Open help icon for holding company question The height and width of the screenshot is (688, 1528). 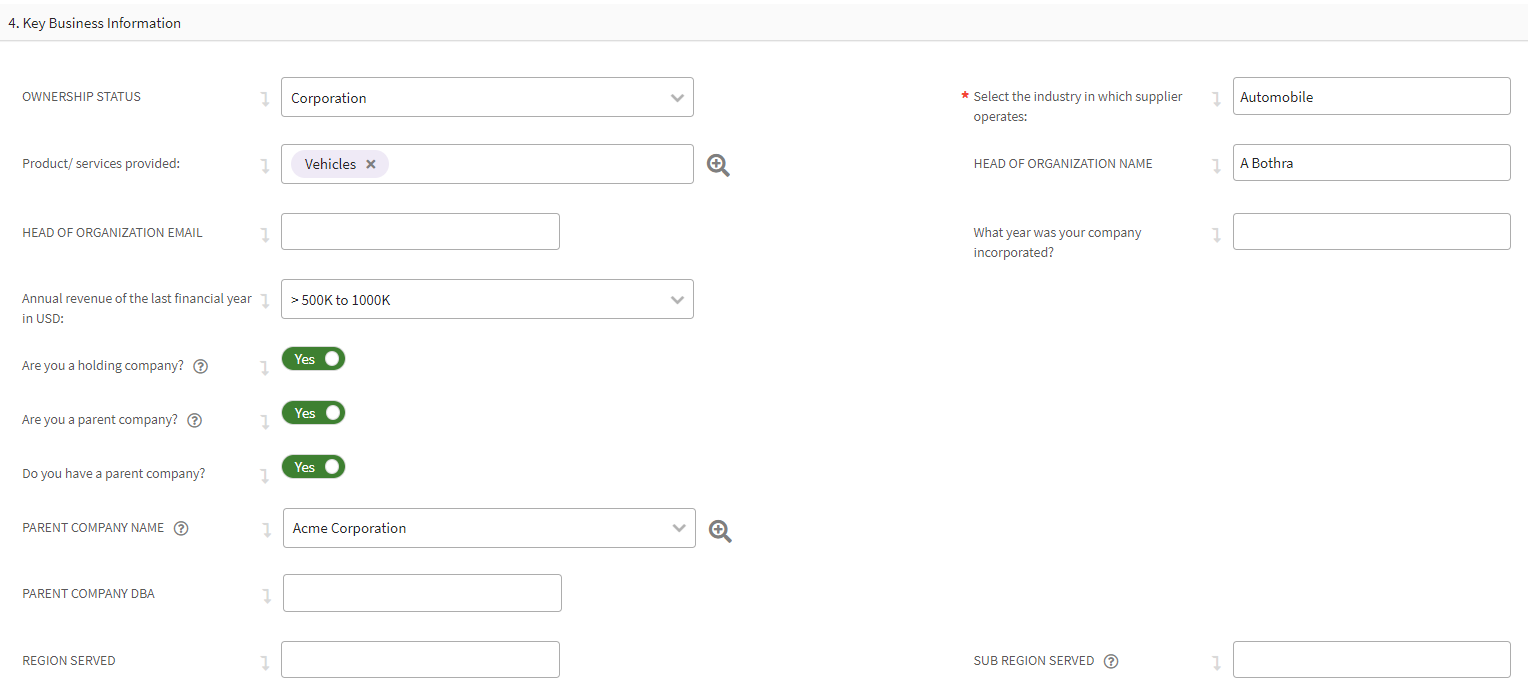tap(200, 366)
